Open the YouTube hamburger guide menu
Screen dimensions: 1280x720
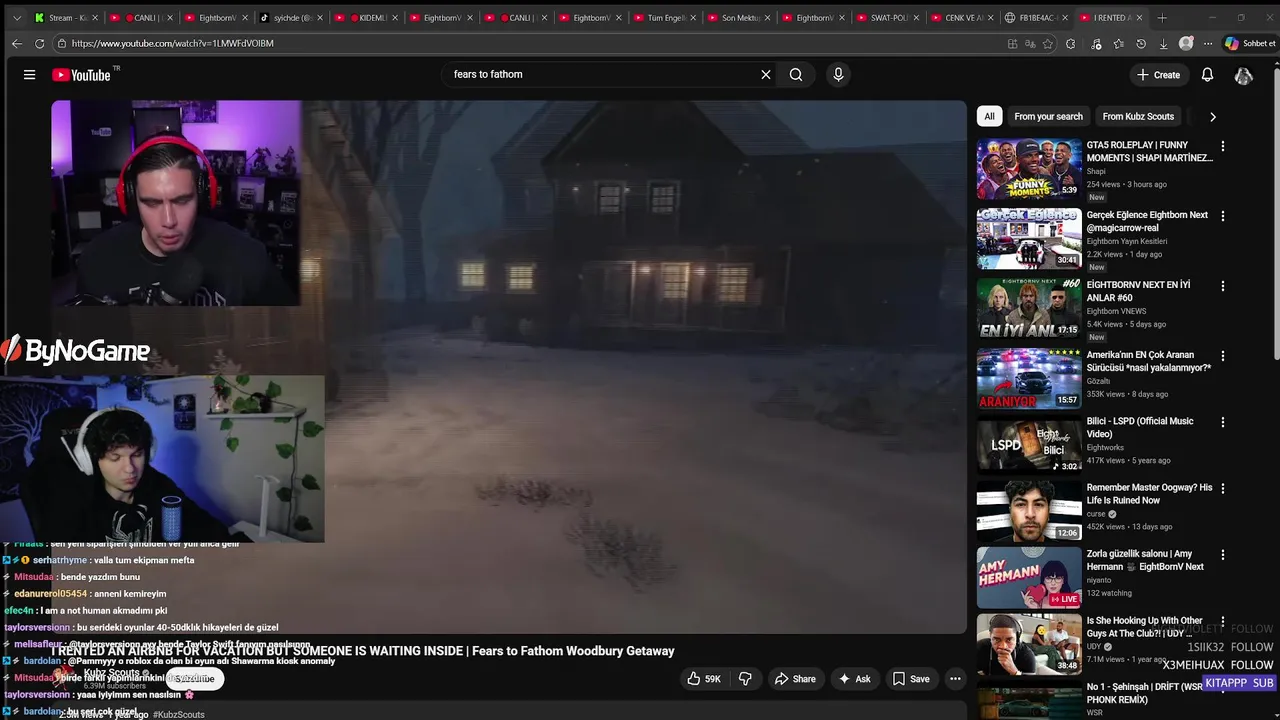click(29, 75)
